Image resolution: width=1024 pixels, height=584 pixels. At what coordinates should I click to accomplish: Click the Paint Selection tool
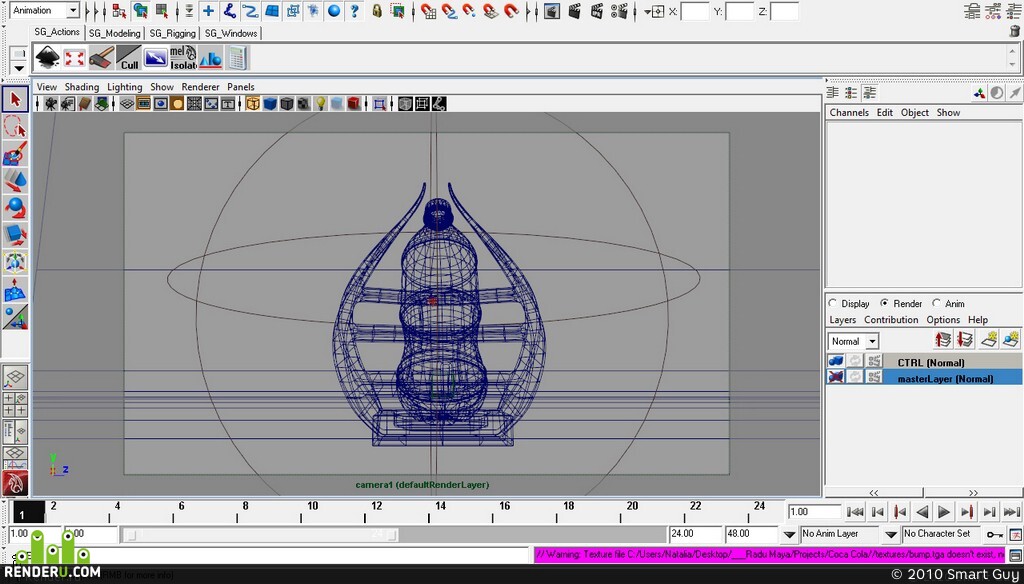coord(16,154)
